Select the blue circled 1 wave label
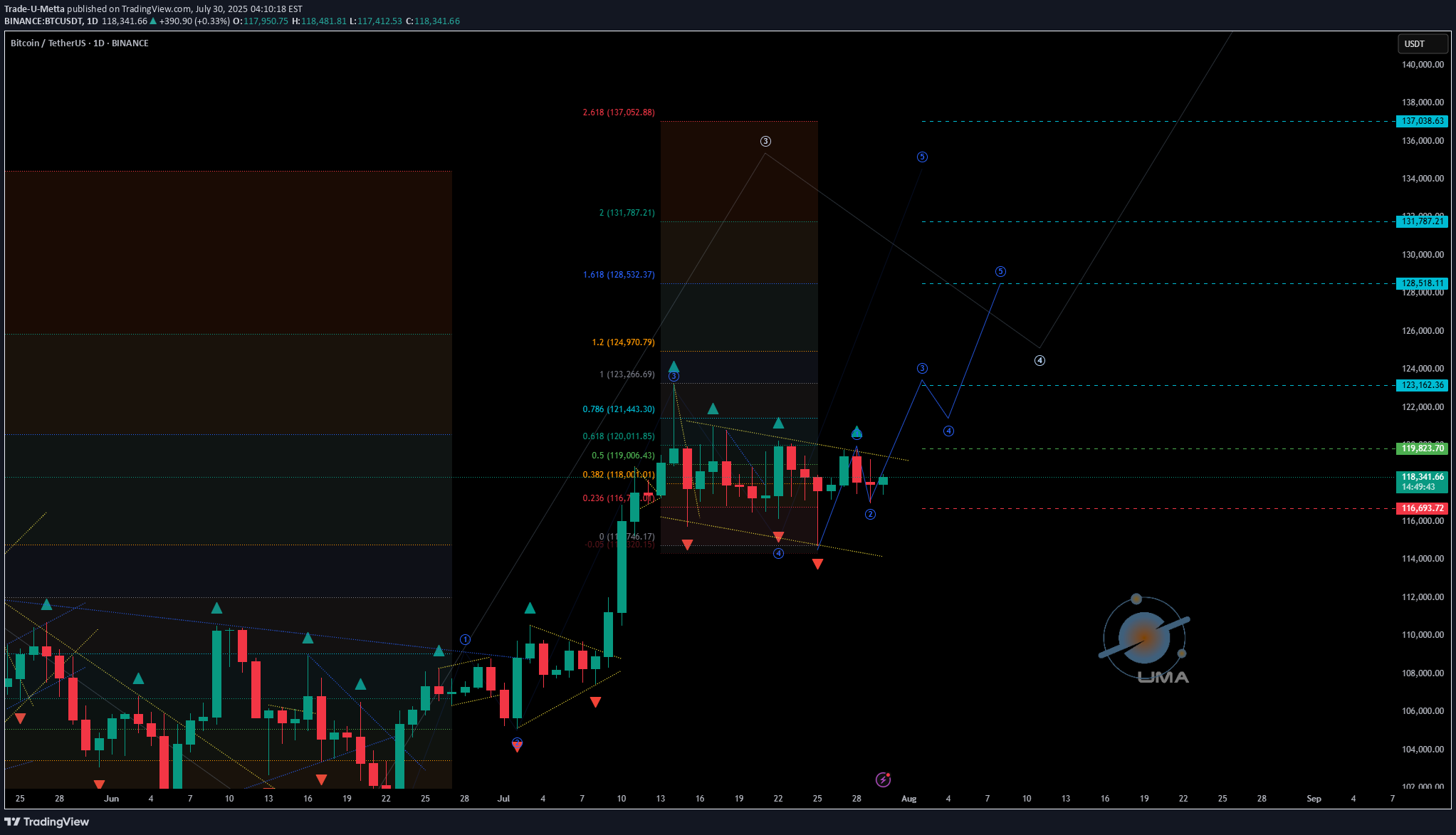This screenshot has width=1456, height=835. pyautogui.click(x=465, y=640)
